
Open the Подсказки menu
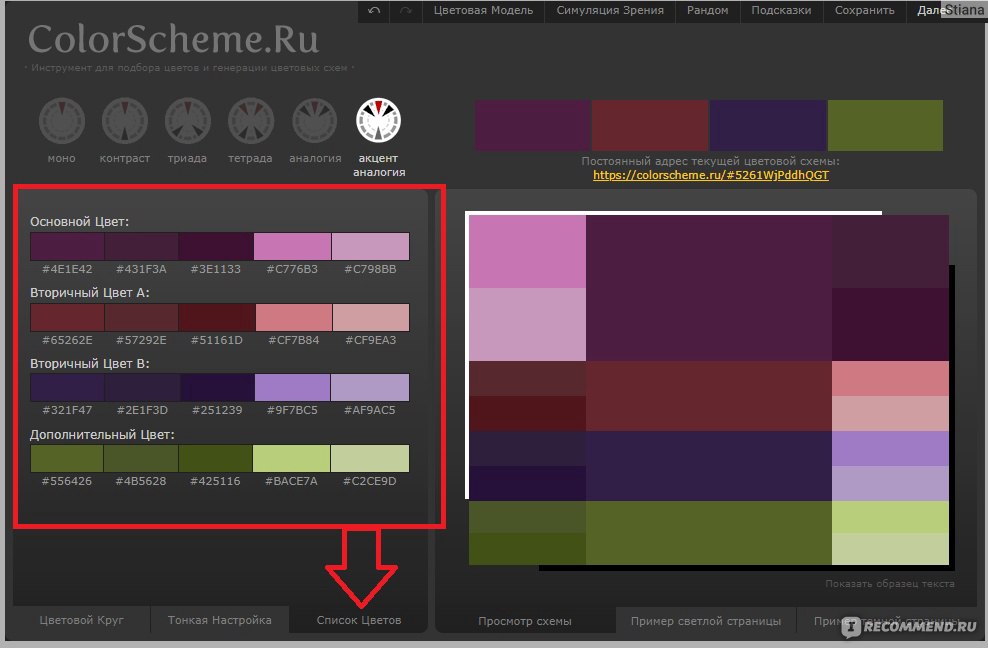point(781,11)
